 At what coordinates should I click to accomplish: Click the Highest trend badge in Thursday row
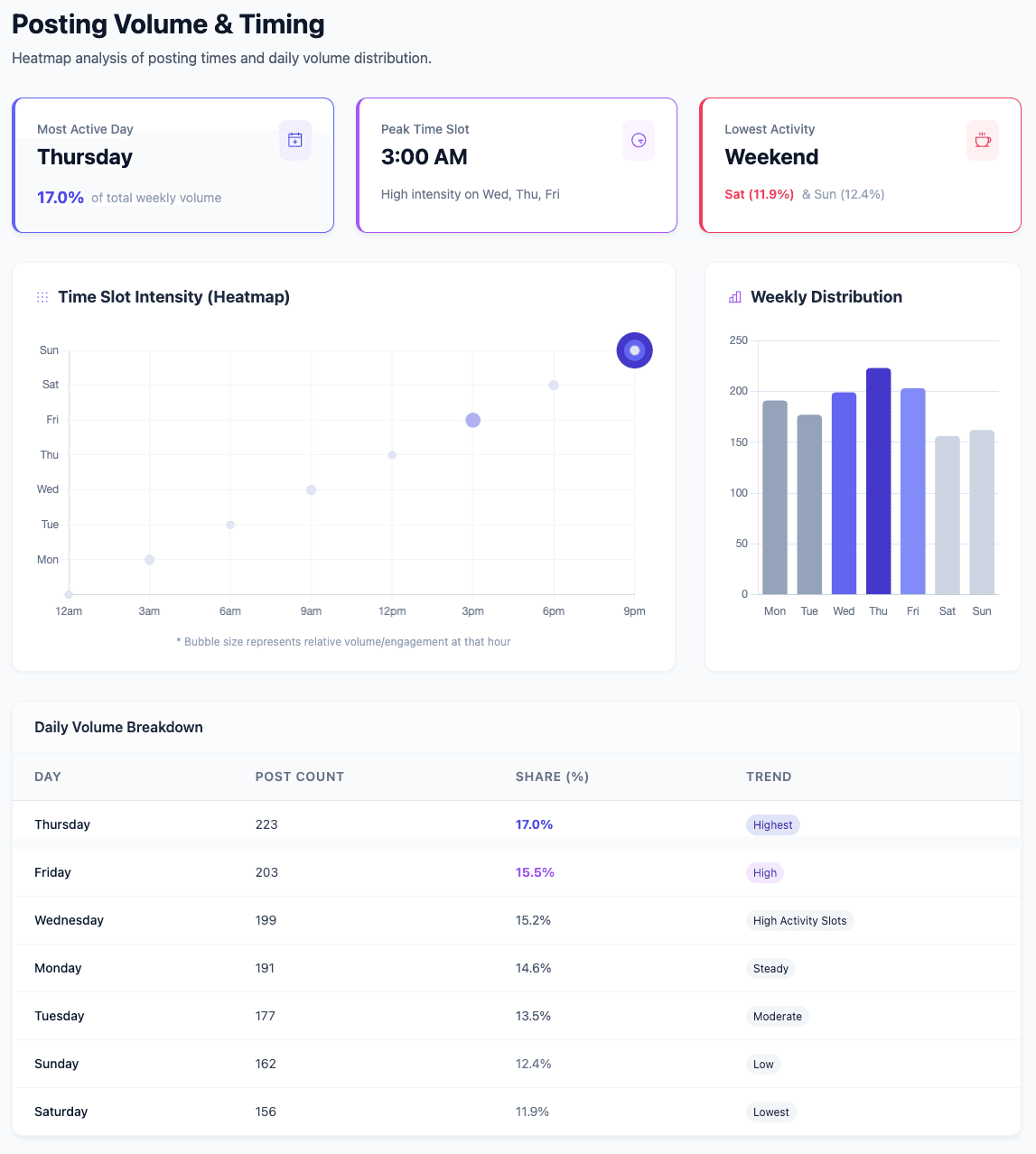pos(772,824)
